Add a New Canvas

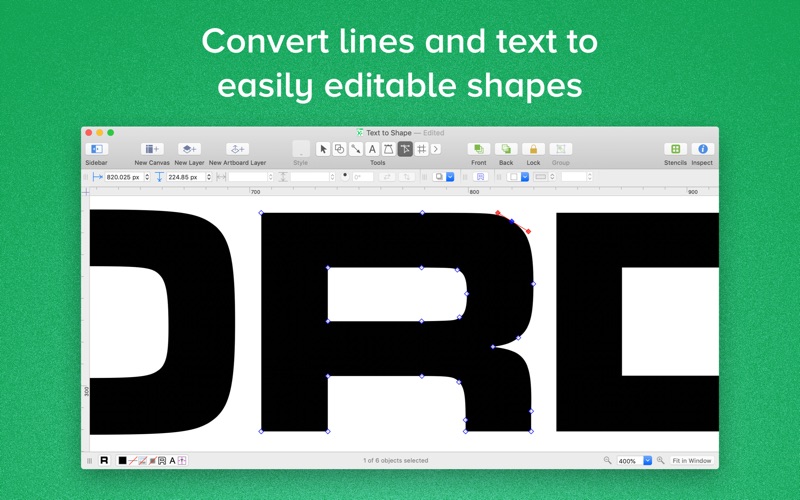pos(152,149)
